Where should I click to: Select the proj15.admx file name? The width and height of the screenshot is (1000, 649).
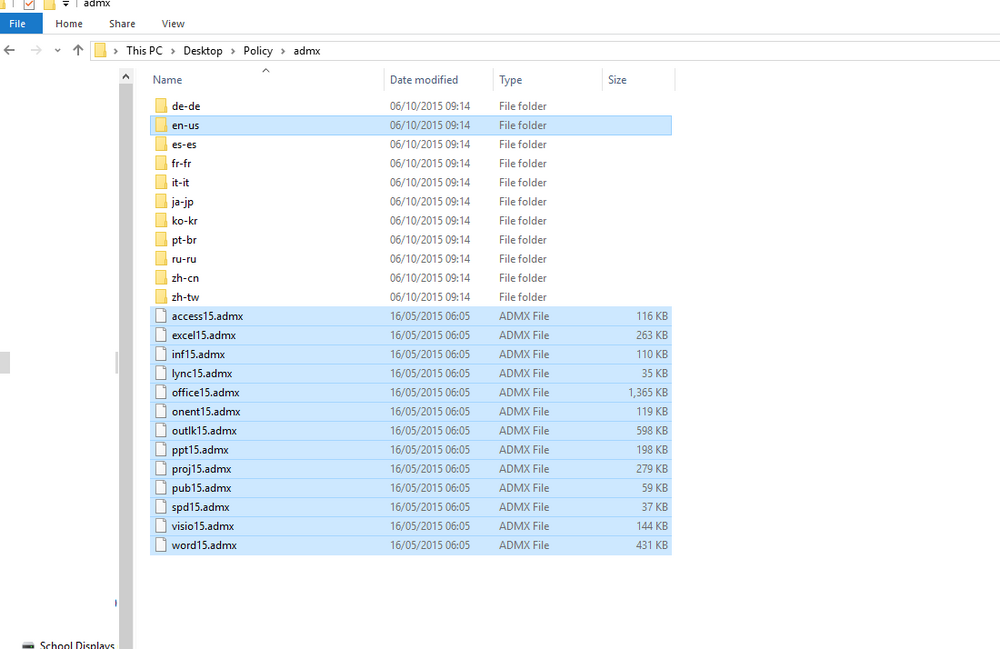(201, 469)
